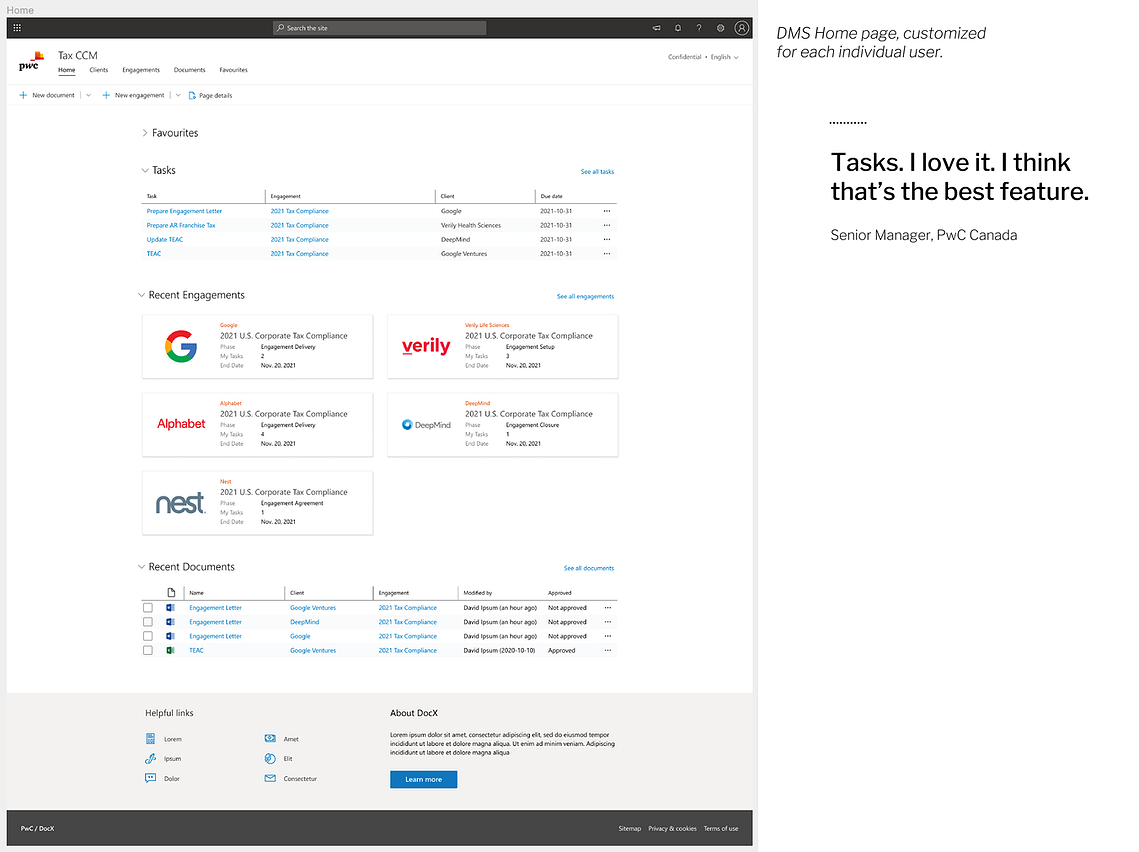Open more options for Update TEAC task
Screen dimensions: 1139x852
click(x=607, y=240)
